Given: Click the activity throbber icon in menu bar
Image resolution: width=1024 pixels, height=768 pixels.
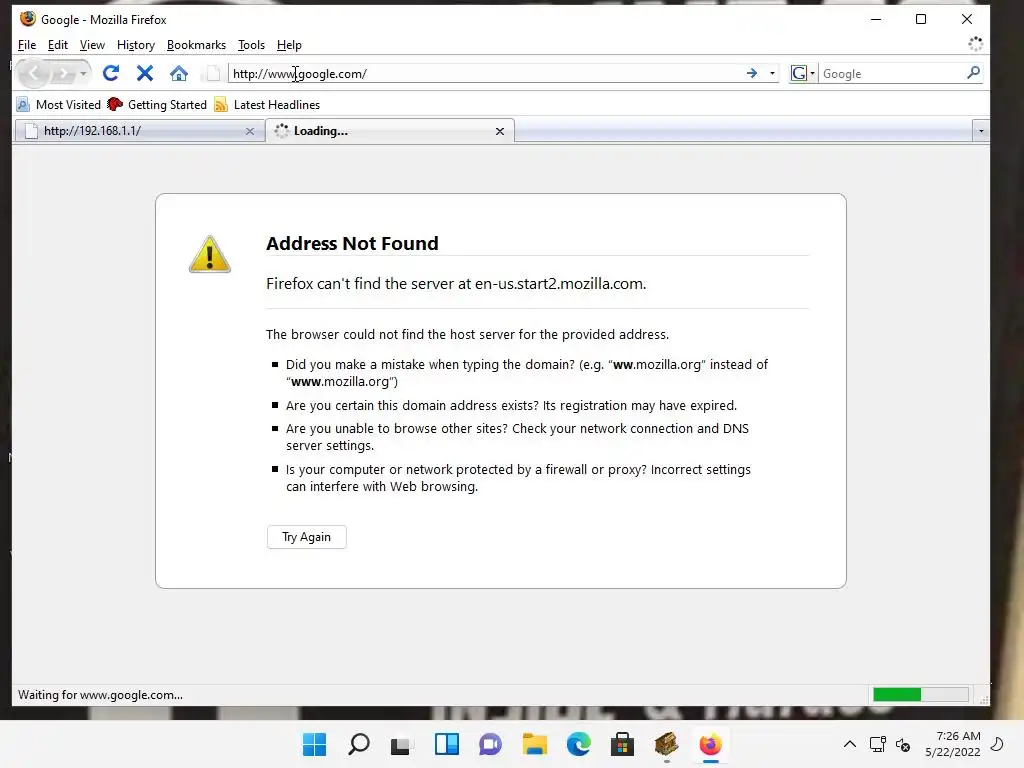Looking at the screenshot, I should (975, 44).
